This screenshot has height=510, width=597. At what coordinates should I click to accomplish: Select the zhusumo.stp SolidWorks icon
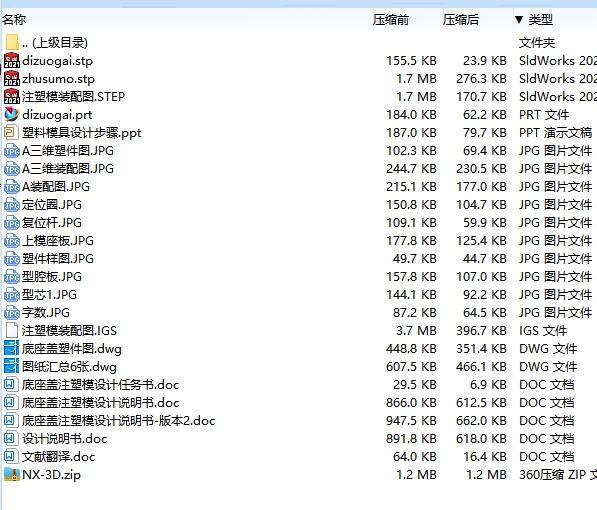coord(12,78)
